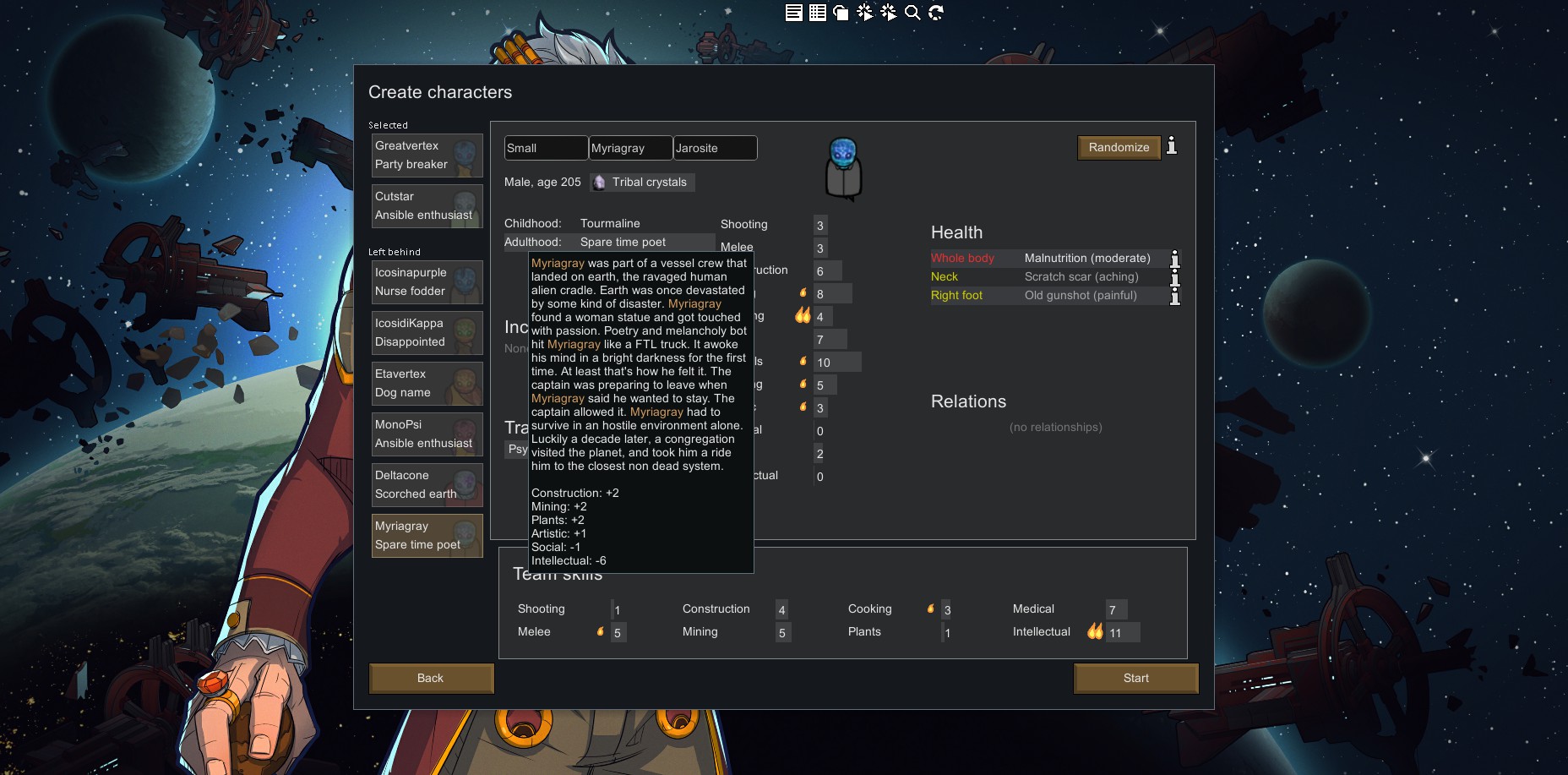Click 'Malnutrition (moderate)' text
The width and height of the screenshot is (1568, 775).
(x=1087, y=259)
